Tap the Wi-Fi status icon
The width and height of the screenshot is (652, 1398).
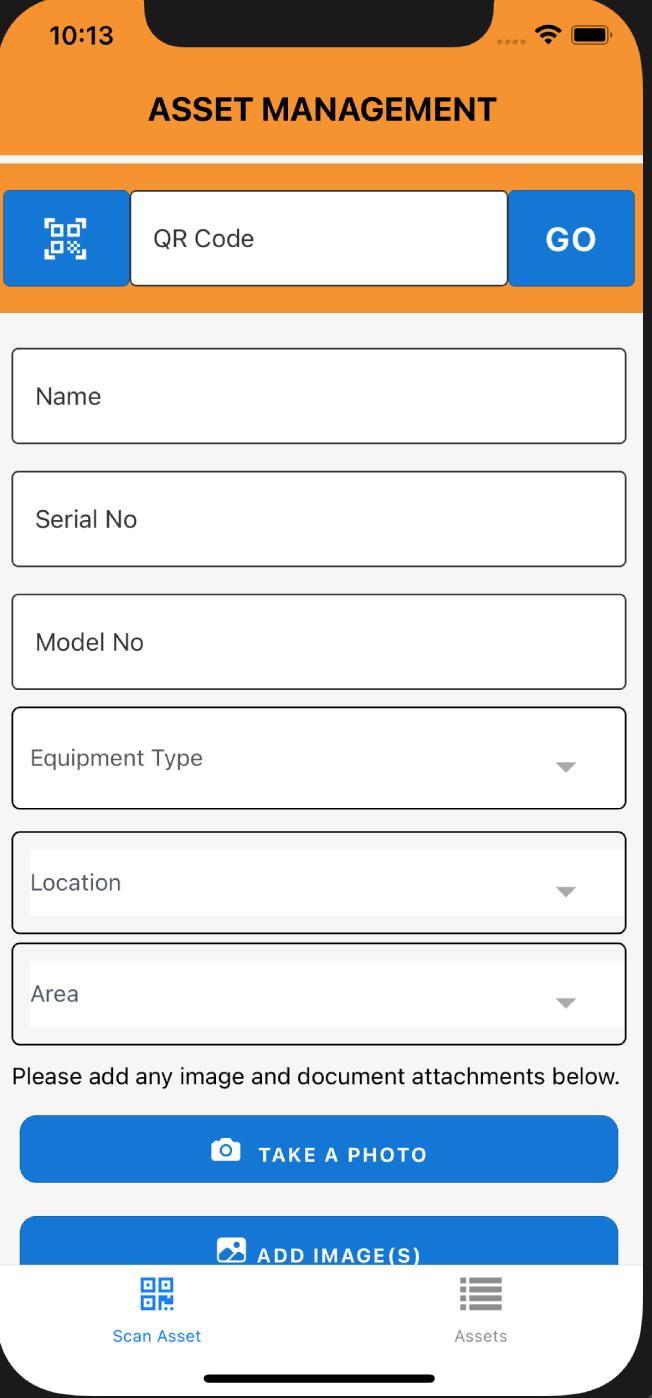[547, 37]
